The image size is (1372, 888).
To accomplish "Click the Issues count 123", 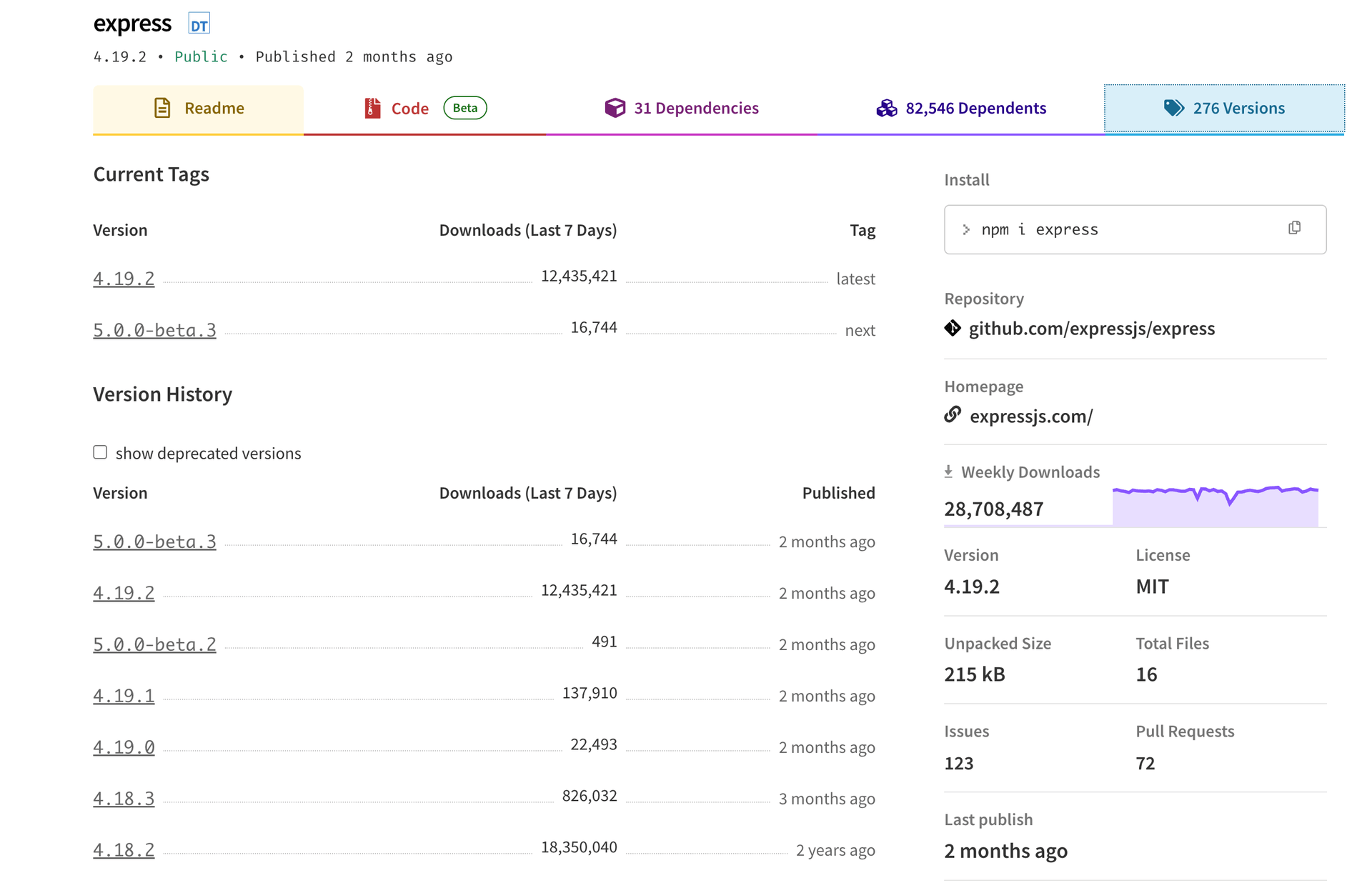I will (x=959, y=763).
